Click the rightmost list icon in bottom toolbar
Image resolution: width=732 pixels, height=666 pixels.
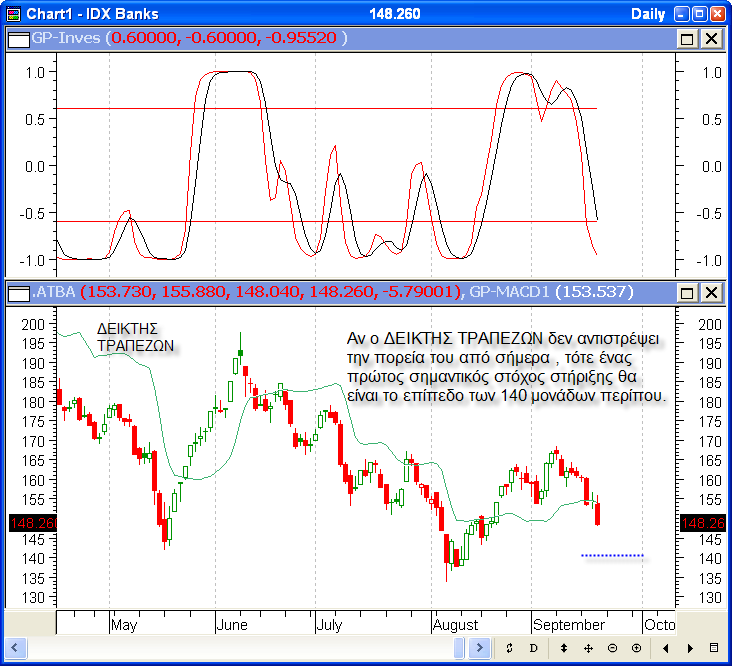[x=713, y=648]
